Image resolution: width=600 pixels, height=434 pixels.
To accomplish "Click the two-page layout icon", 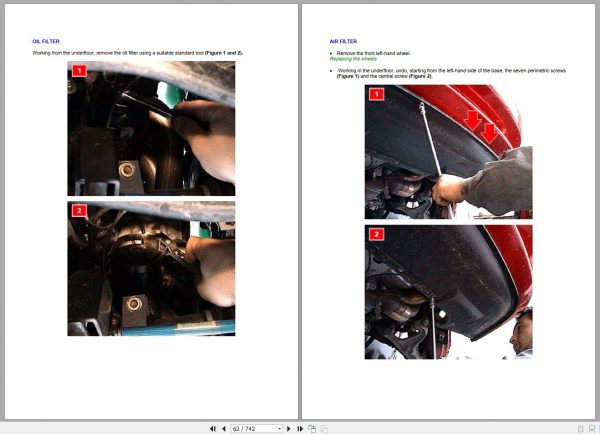I will click(592, 429).
